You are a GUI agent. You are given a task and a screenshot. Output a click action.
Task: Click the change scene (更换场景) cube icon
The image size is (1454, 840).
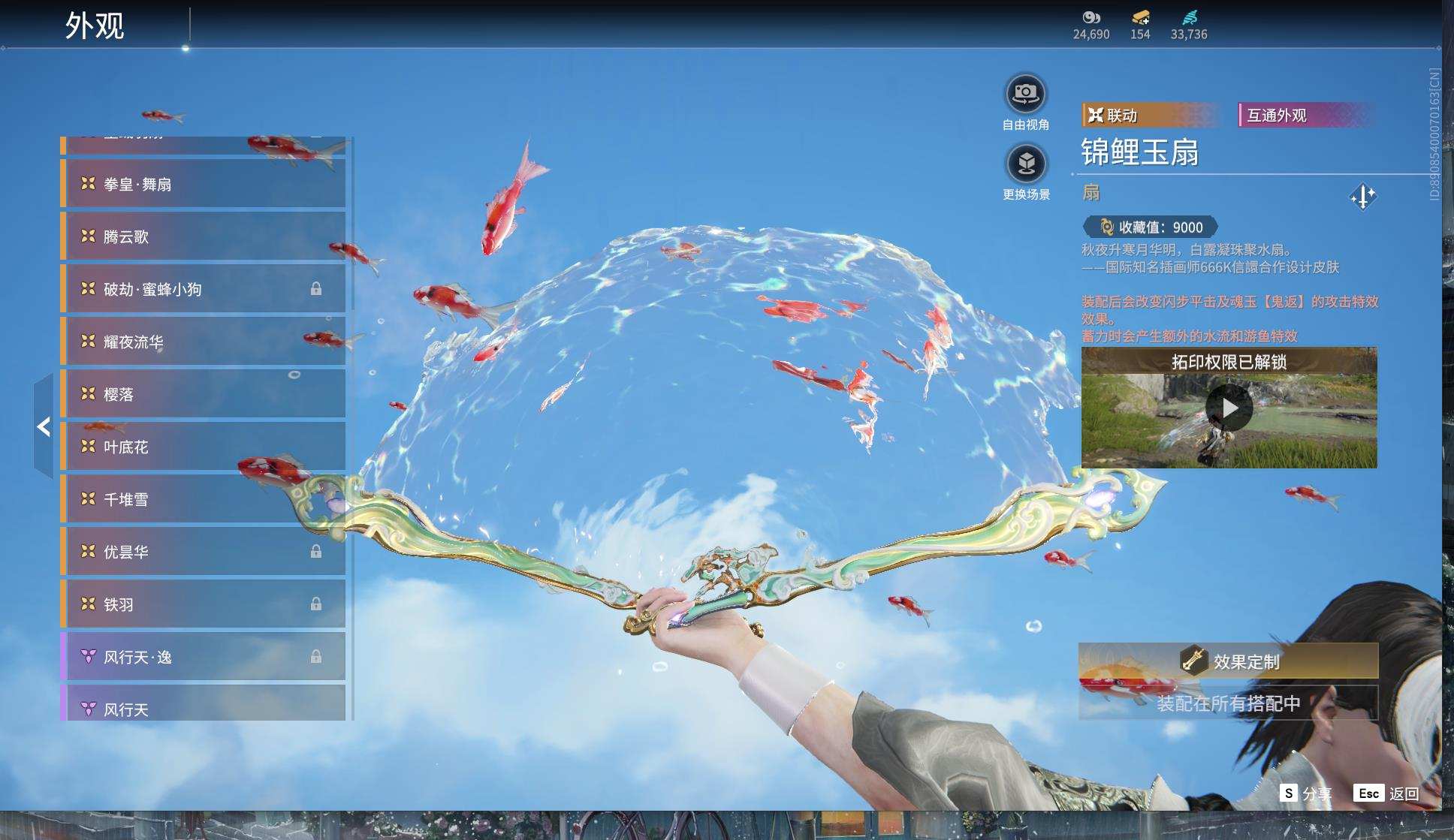[x=1026, y=163]
